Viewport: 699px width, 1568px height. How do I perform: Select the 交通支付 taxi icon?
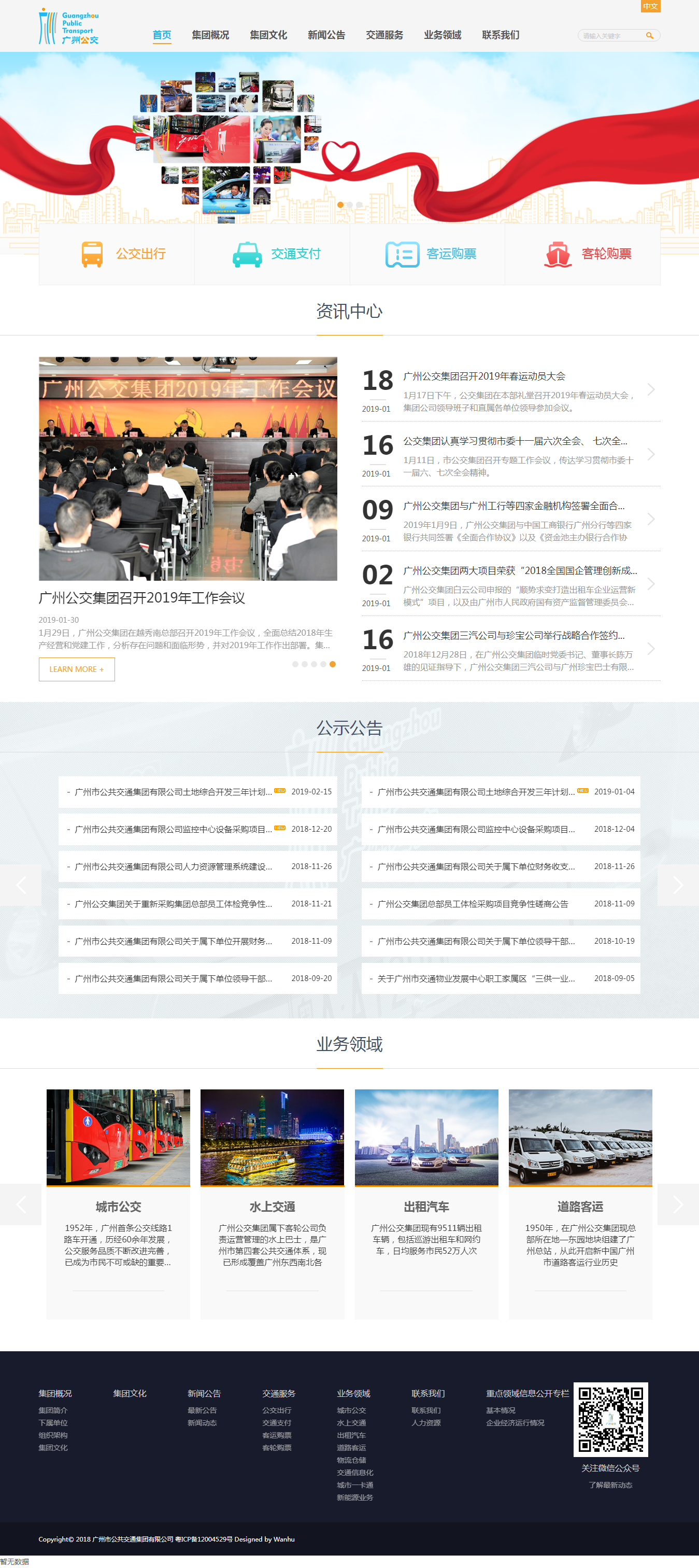click(247, 255)
